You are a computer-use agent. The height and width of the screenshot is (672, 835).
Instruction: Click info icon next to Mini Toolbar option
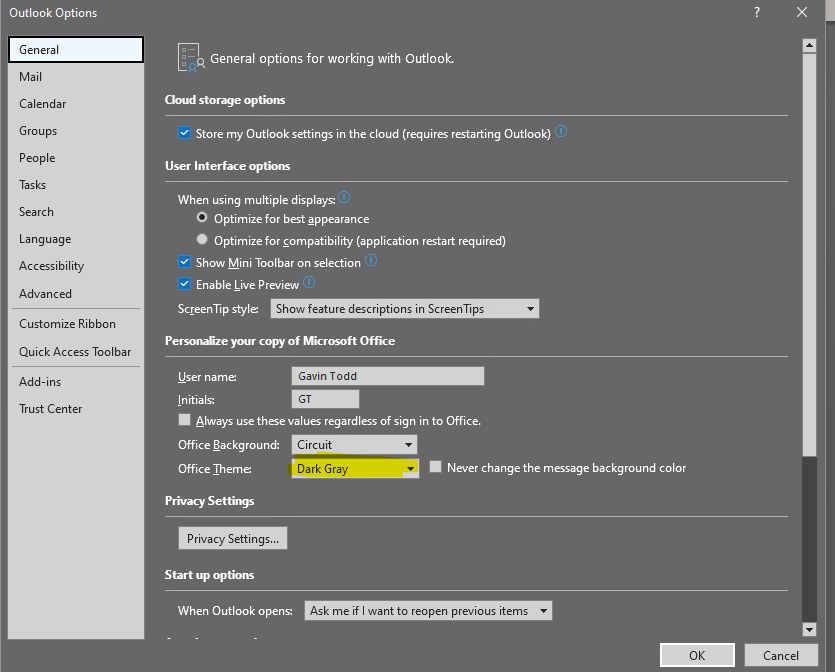point(371,260)
